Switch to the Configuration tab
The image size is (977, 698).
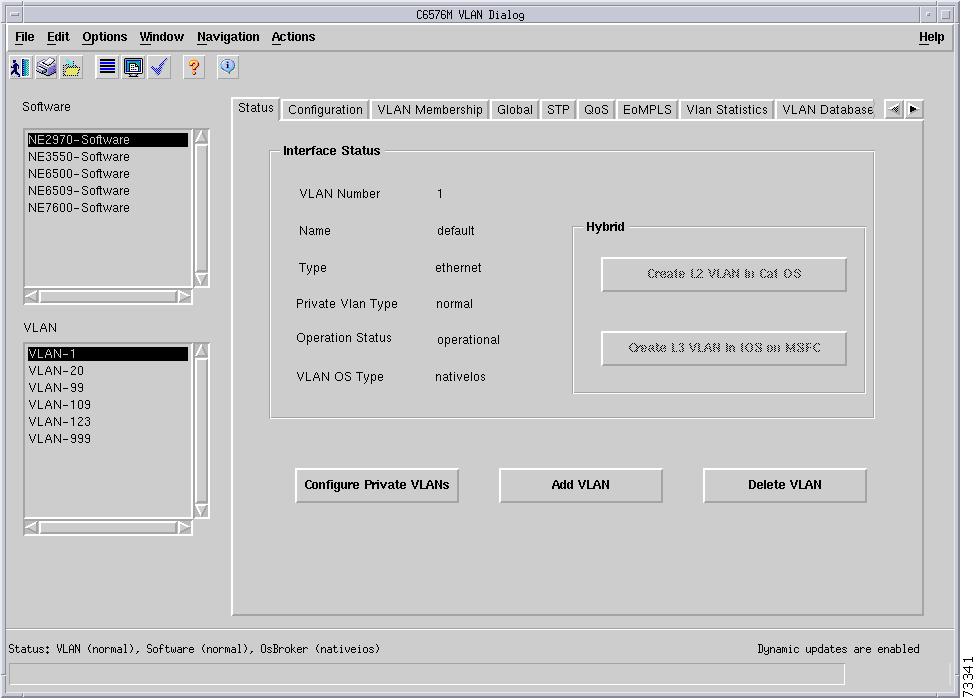click(325, 110)
